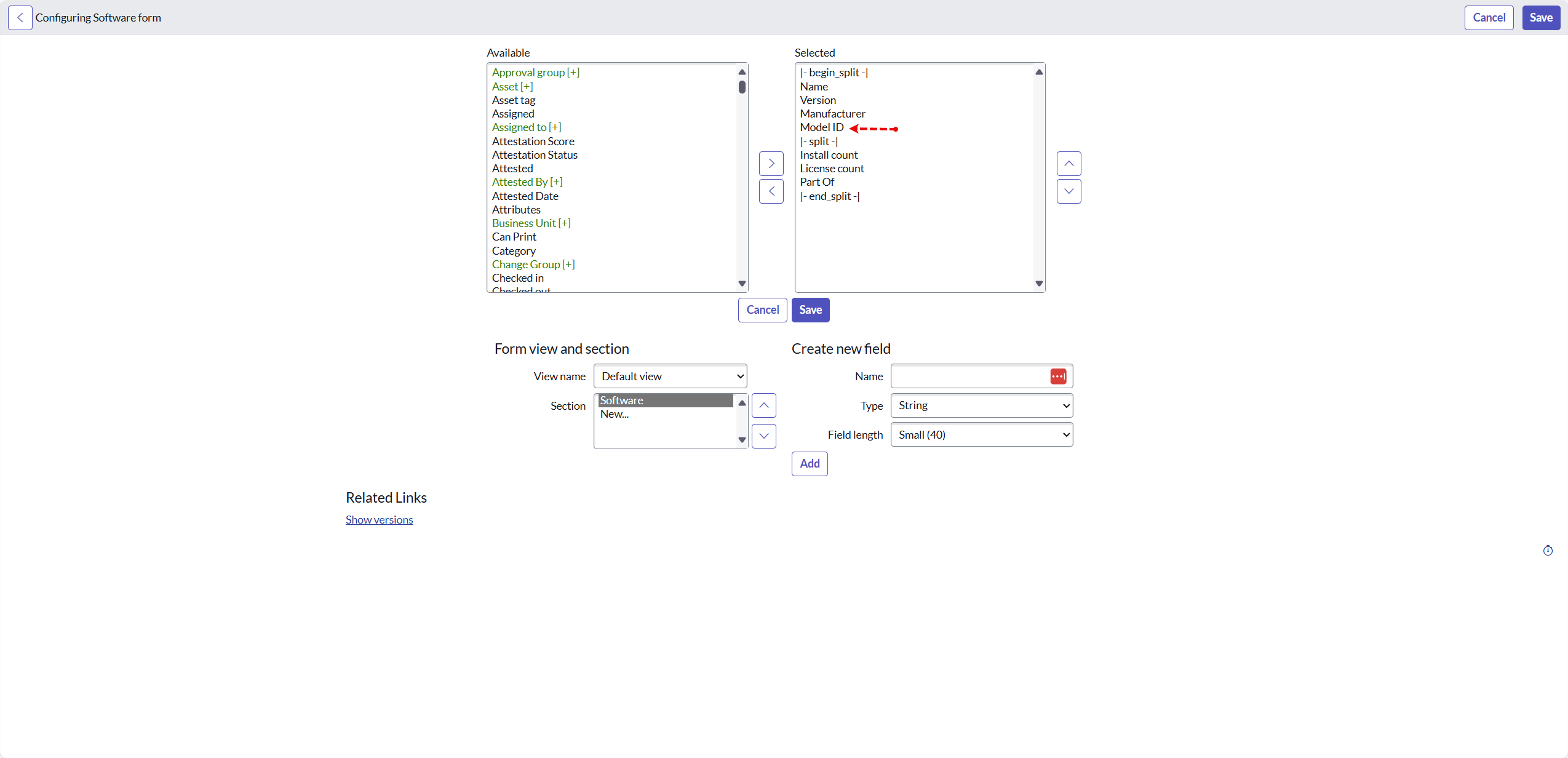Select Can Print in Available list
The width and height of the screenshot is (1568, 758).
[x=514, y=237]
